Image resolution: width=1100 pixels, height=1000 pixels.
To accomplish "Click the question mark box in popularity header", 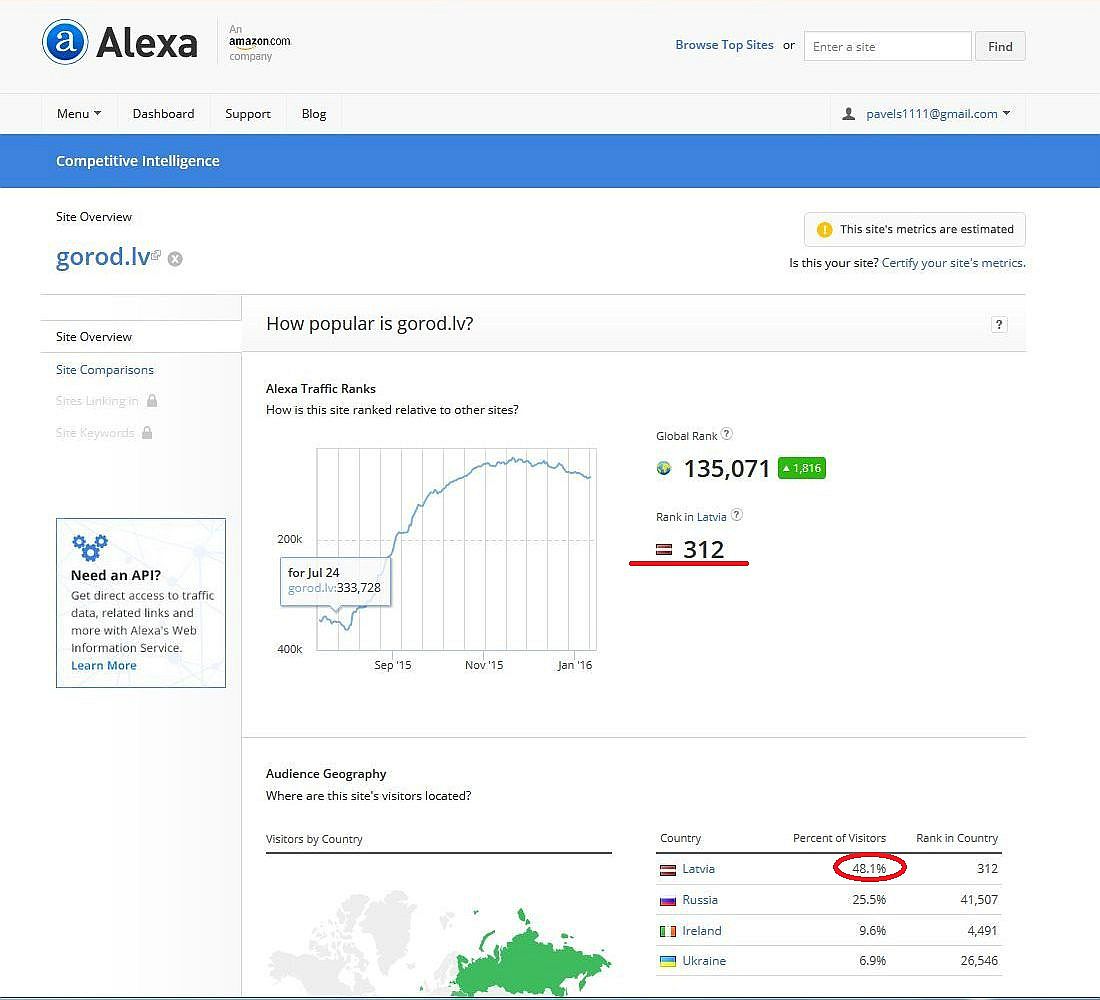I will click(998, 324).
